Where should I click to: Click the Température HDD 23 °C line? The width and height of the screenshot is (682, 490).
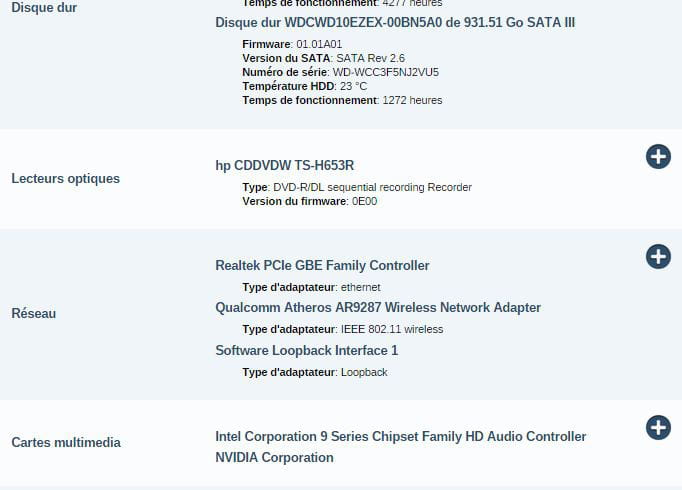coord(304,86)
